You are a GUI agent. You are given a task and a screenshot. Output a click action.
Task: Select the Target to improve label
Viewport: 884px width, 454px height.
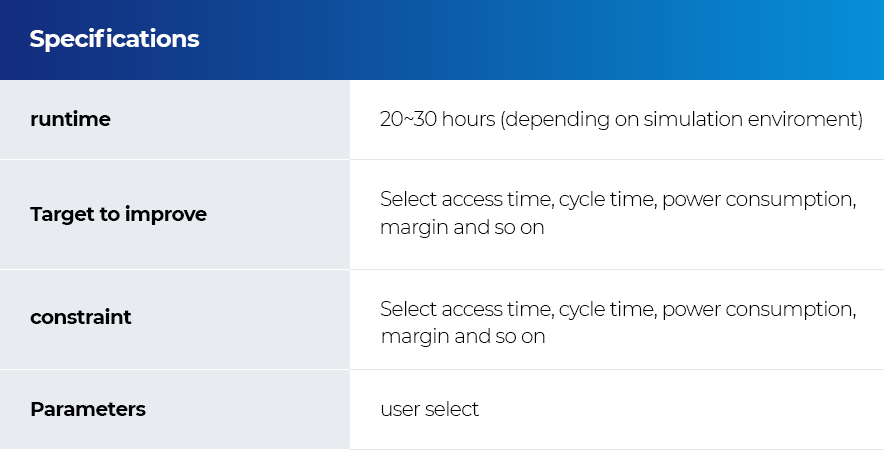(118, 214)
